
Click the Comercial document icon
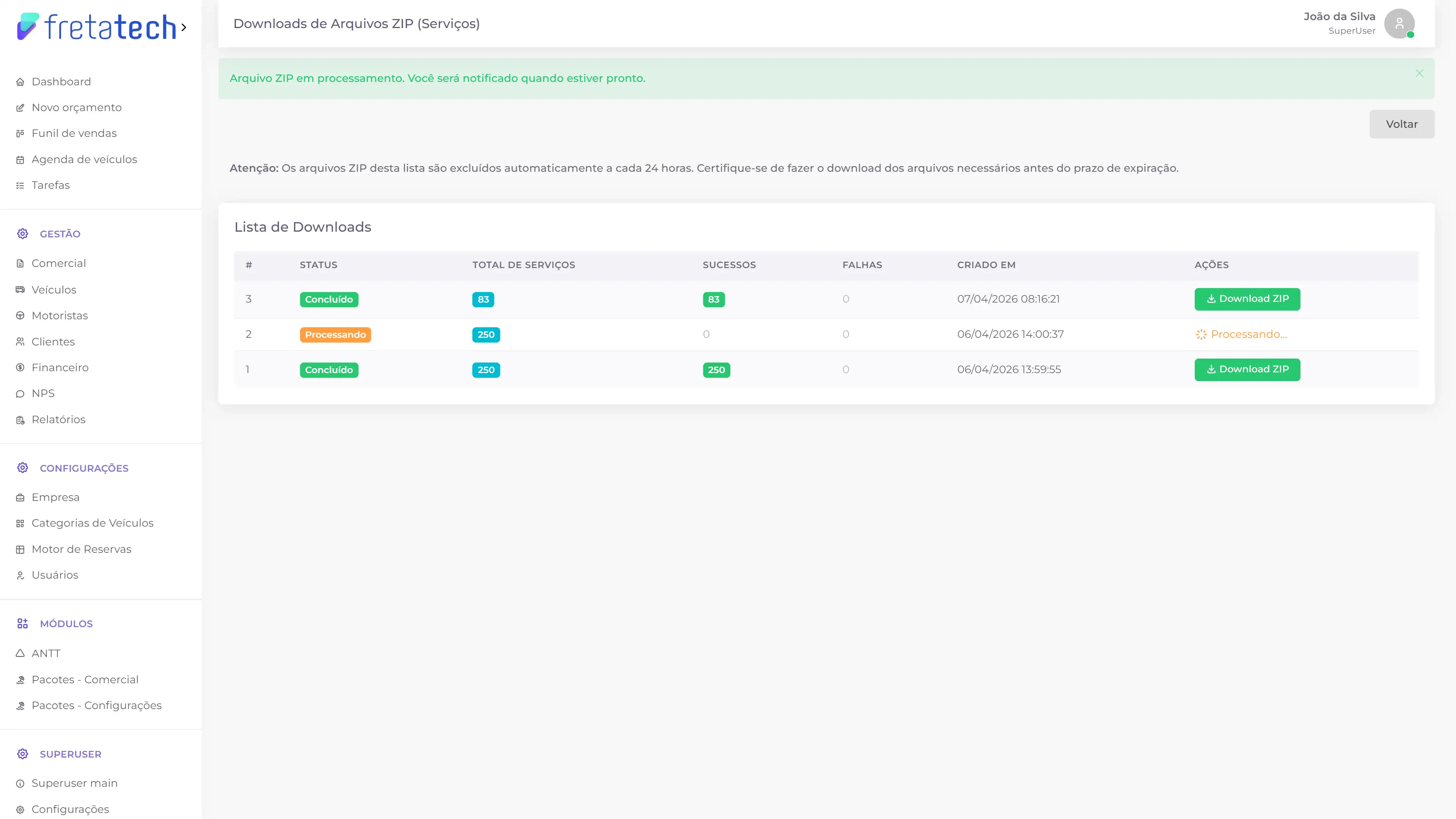(20, 264)
